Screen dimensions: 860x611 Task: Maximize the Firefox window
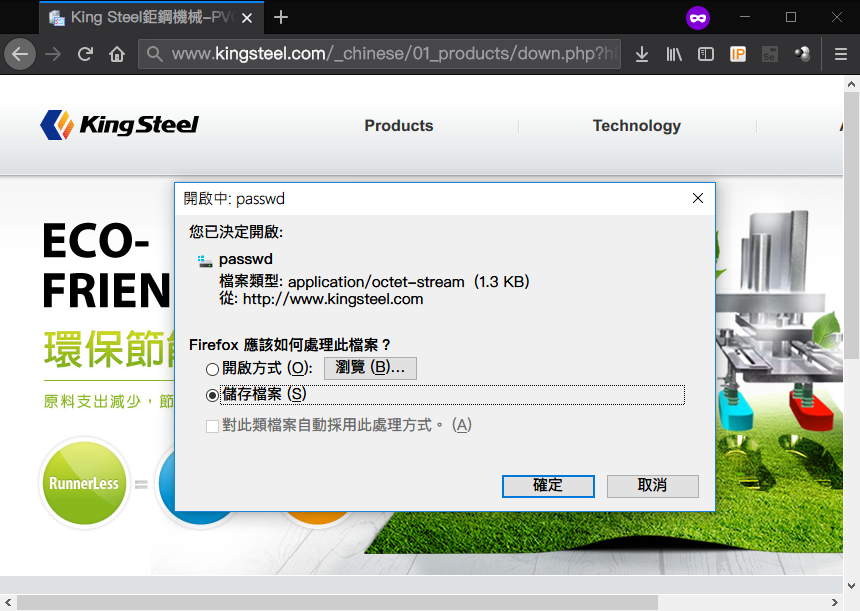point(790,18)
